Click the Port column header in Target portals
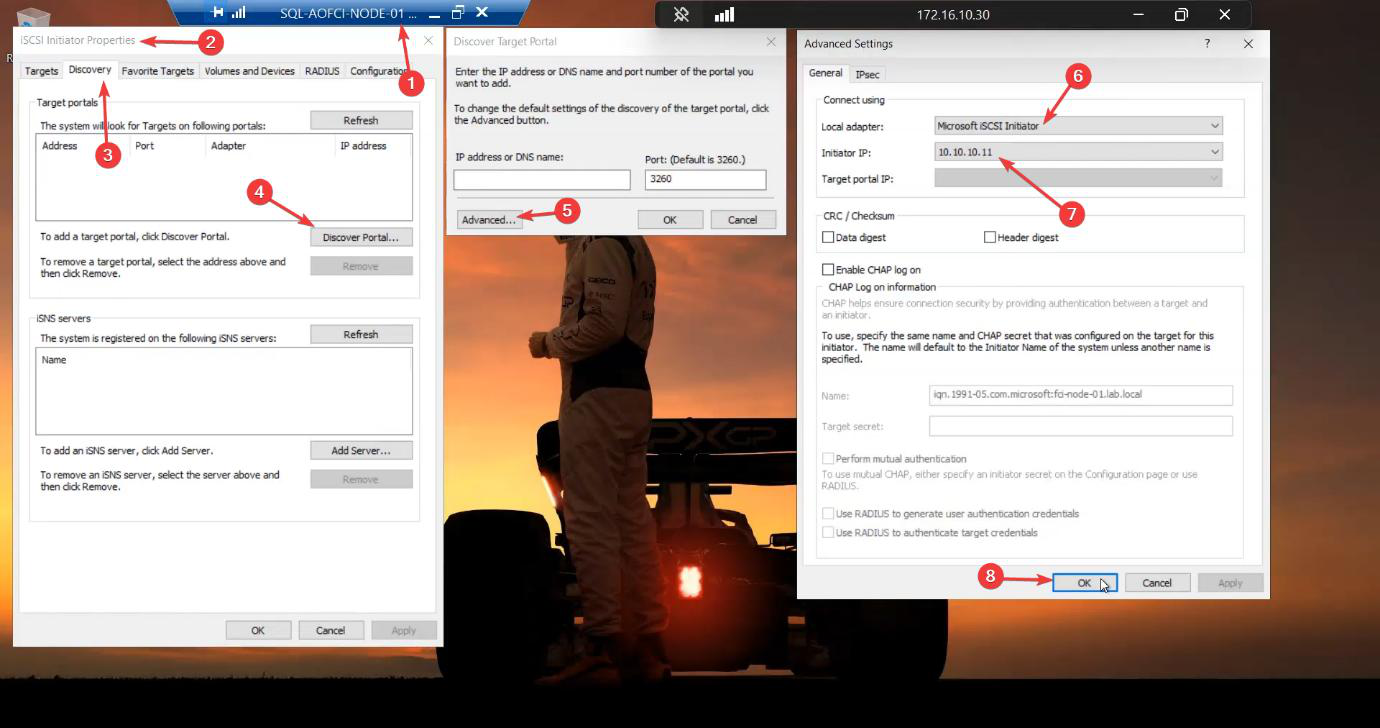 [x=145, y=146]
